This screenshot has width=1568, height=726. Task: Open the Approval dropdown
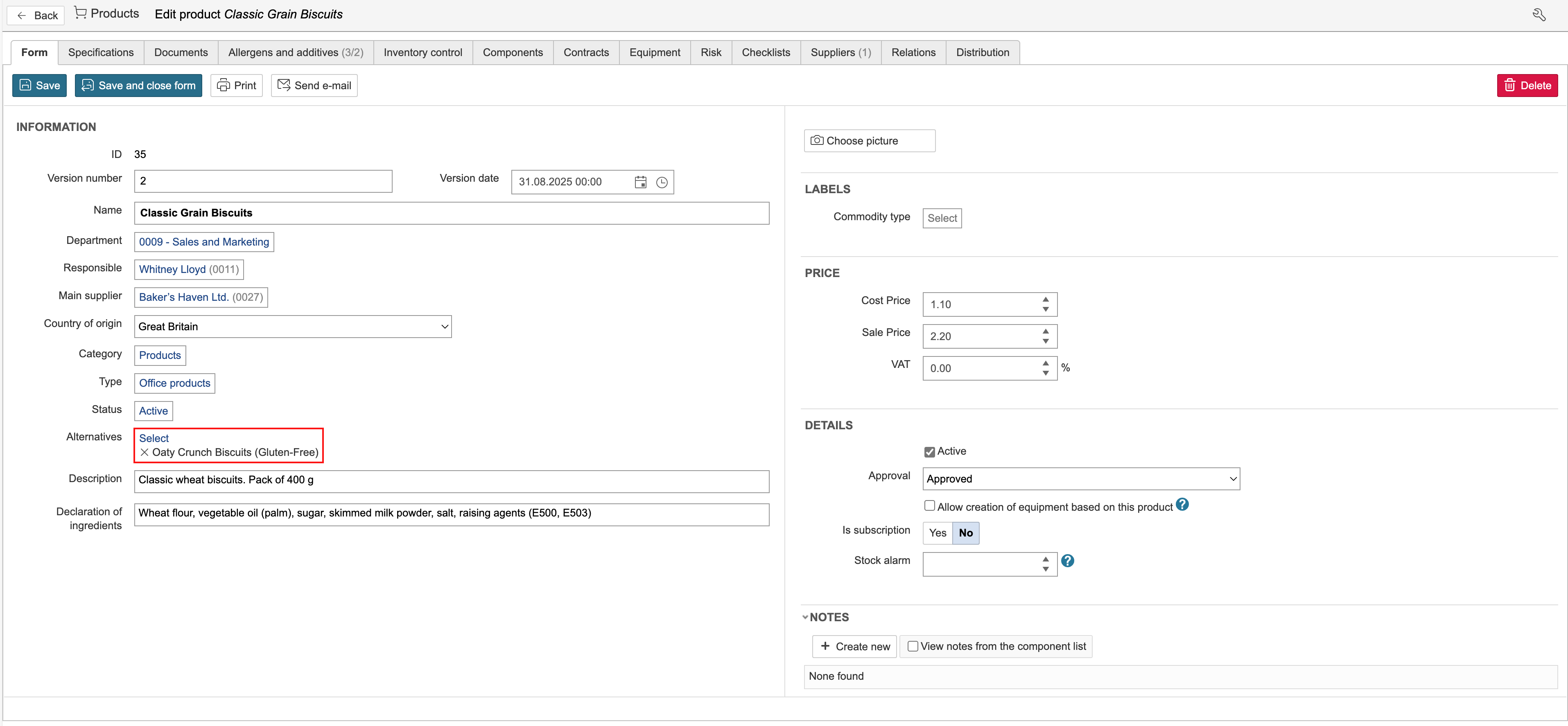(1081, 479)
